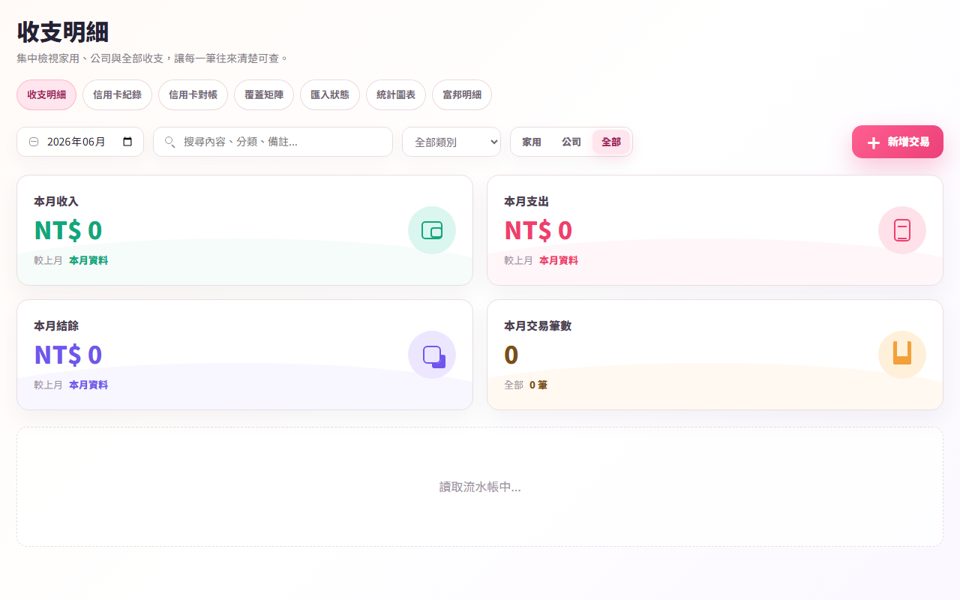Click purple 本月資料 label in balance card
Viewport: 960px width, 600px height.
pyautogui.click(x=88, y=385)
